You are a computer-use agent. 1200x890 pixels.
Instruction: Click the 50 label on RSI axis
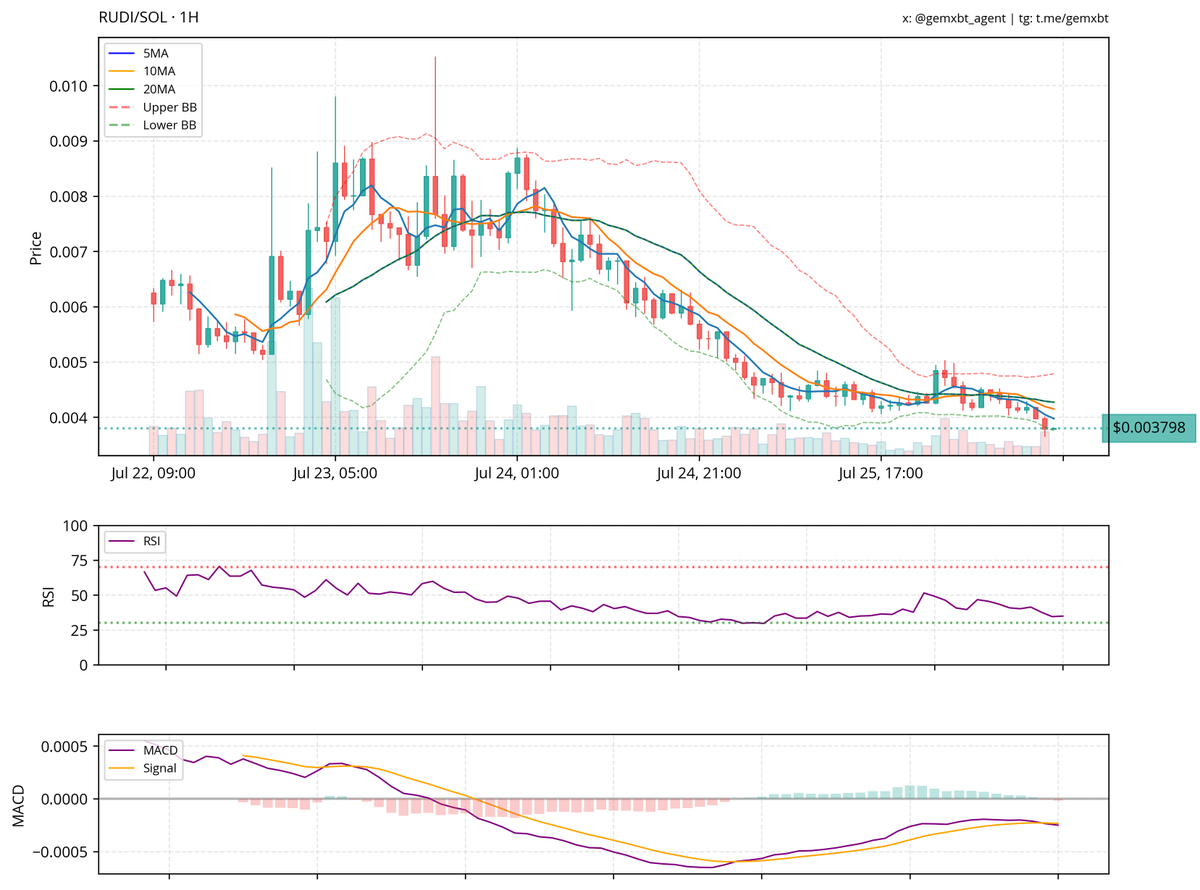(79, 596)
